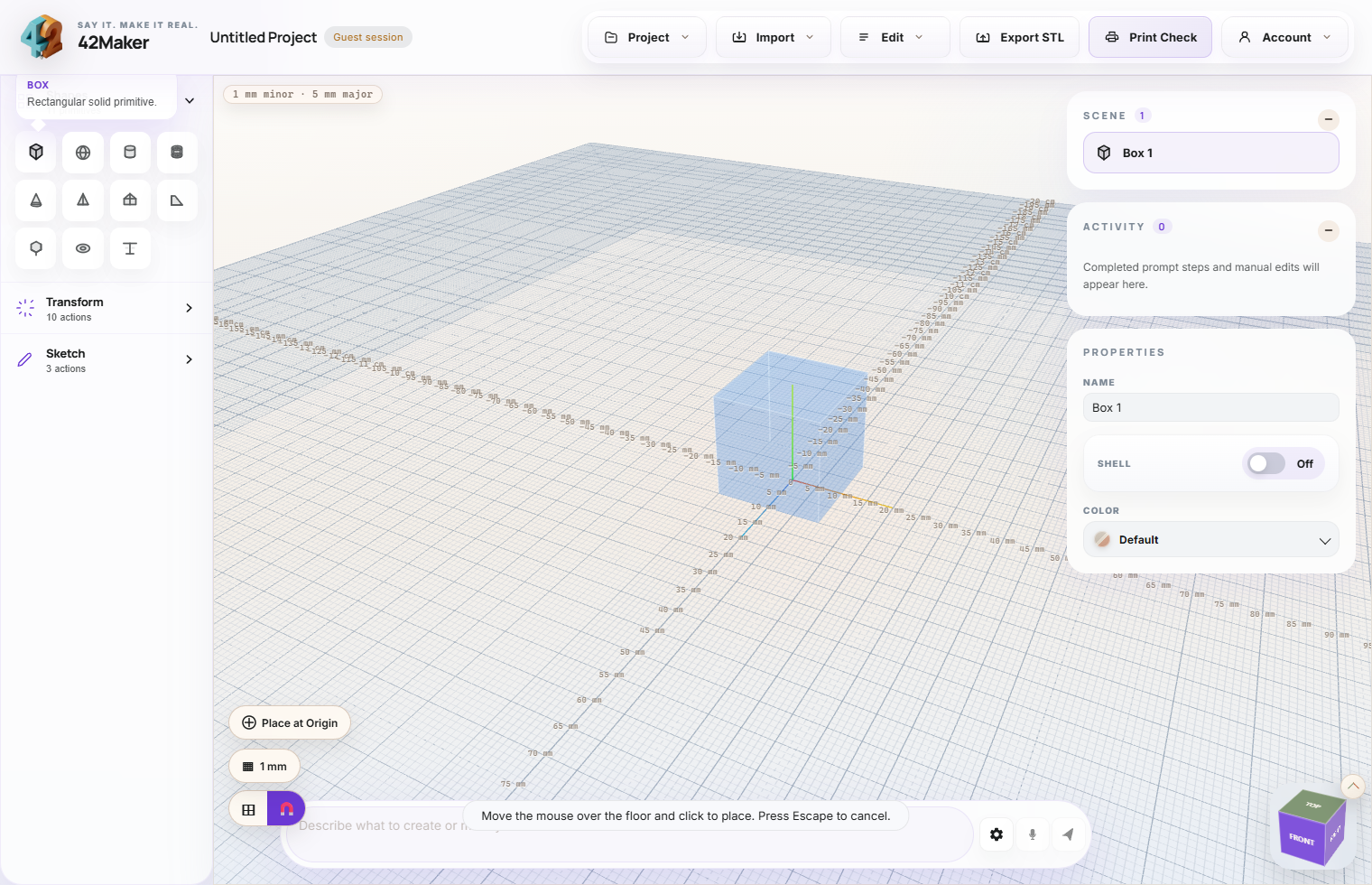This screenshot has height=885, width=1372.
Task: Click the color swatch in Color dropdown
Action: tap(1102, 539)
